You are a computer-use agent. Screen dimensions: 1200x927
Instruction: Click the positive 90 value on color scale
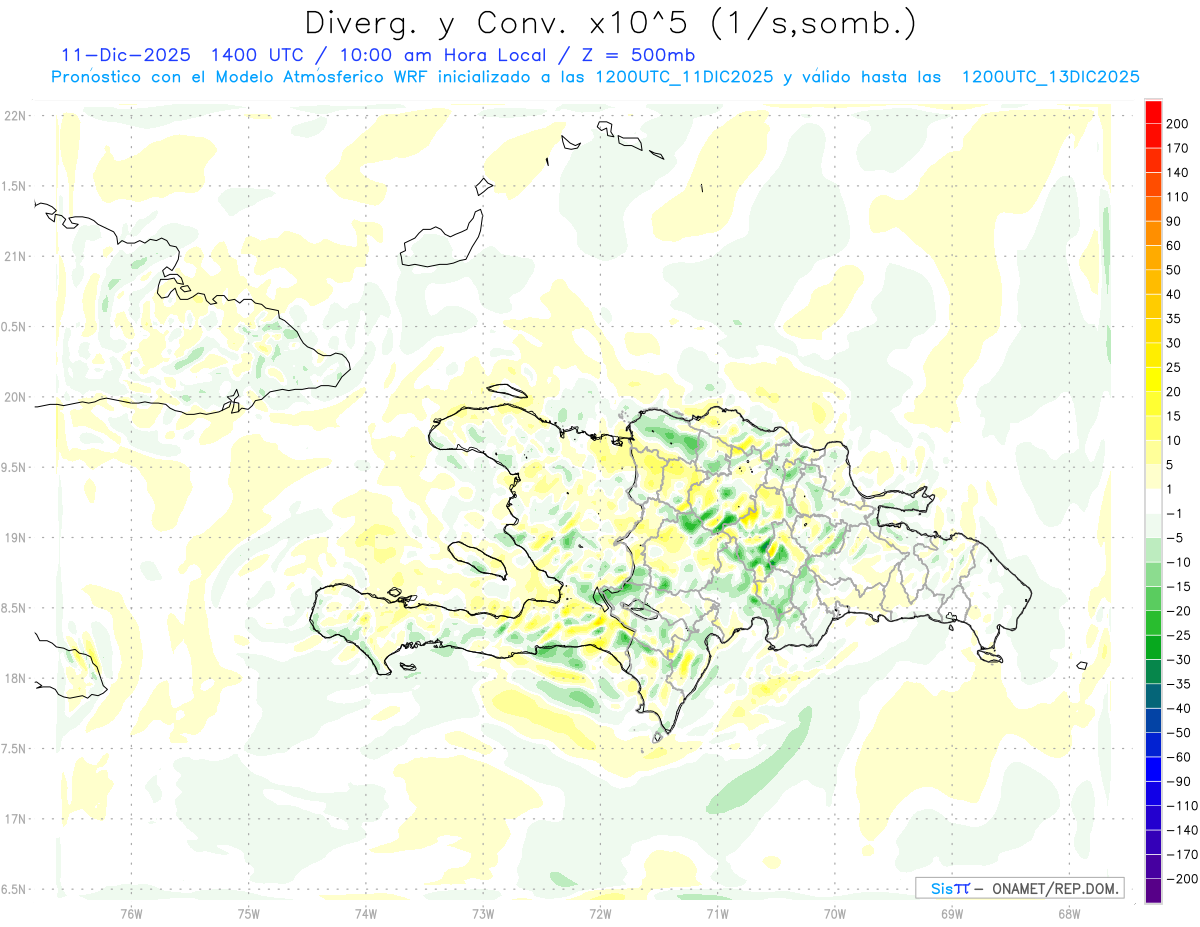[x=1174, y=221]
